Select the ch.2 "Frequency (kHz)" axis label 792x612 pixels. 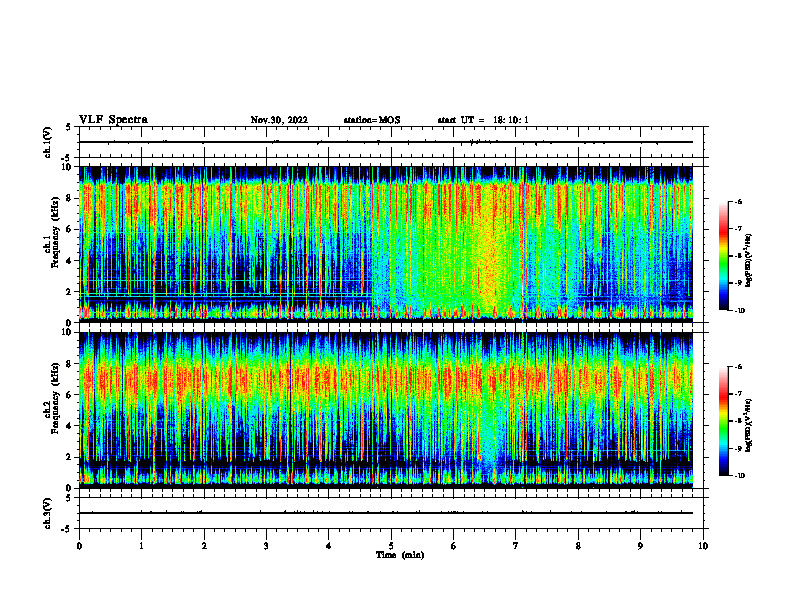tap(55, 399)
